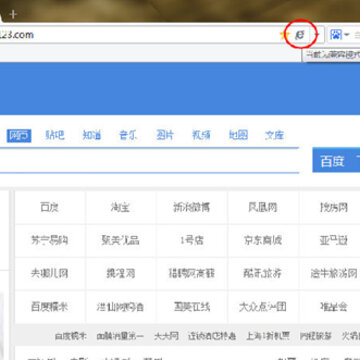The width and height of the screenshot is (360, 360).
Task: Visit the 凤凰网 site link
Action: coord(263,207)
